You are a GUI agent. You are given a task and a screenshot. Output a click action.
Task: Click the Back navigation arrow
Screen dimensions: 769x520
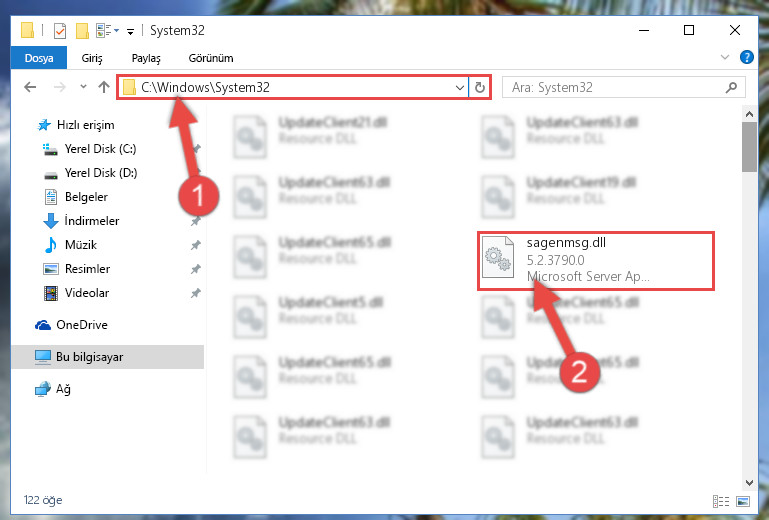coord(30,87)
